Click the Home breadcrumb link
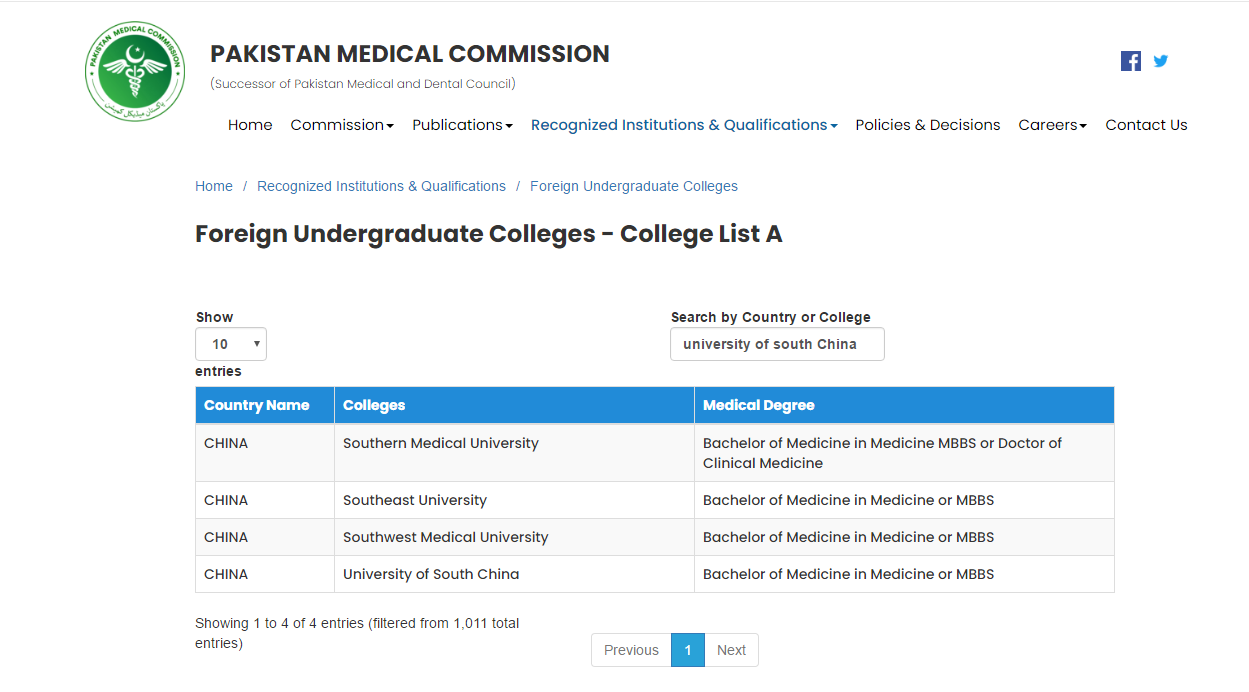The image size is (1249, 692). [x=214, y=186]
